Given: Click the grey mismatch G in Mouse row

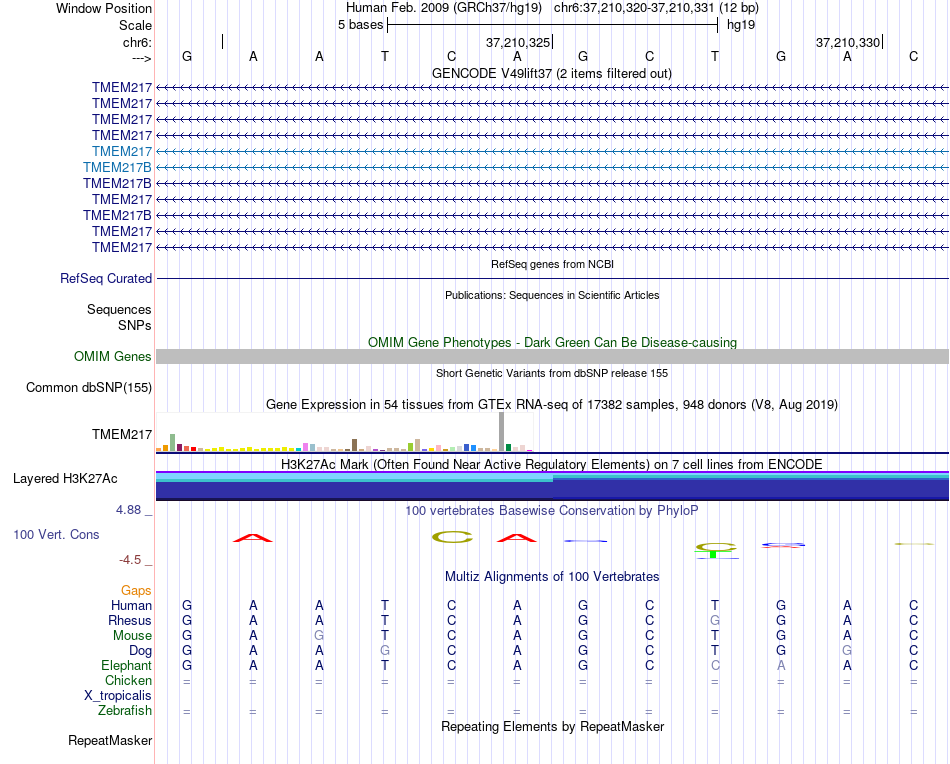Looking at the screenshot, I should tap(319, 636).
